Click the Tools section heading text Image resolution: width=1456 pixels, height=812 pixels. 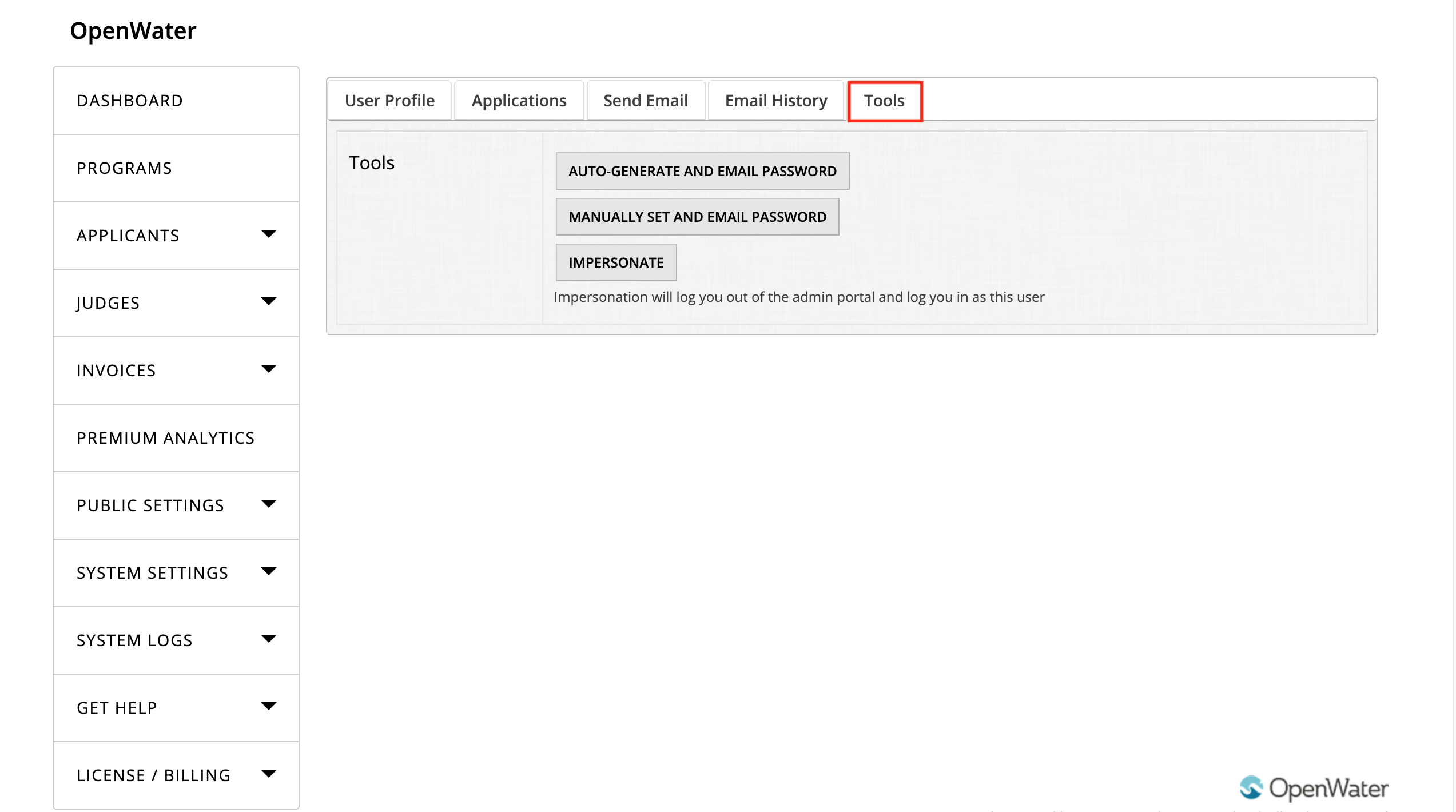point(372,163)
